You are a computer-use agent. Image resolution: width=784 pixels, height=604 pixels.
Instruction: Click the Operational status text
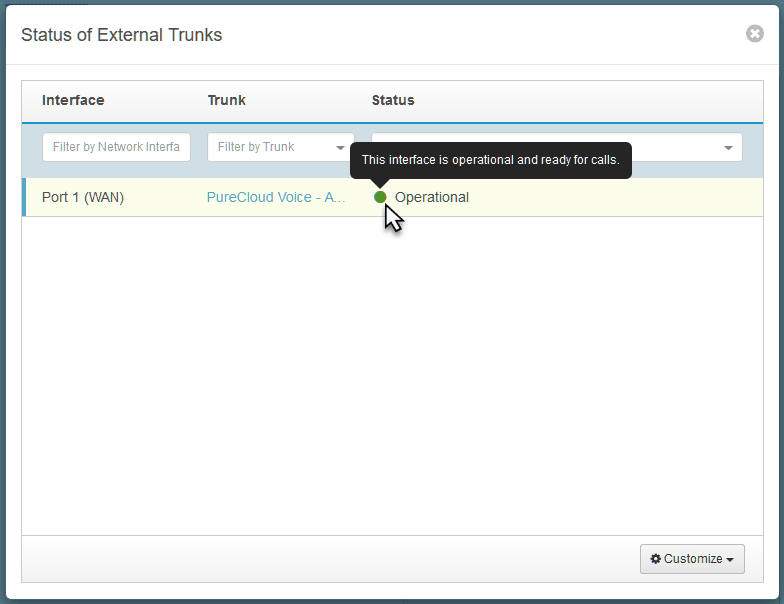[x=432, y=197]
